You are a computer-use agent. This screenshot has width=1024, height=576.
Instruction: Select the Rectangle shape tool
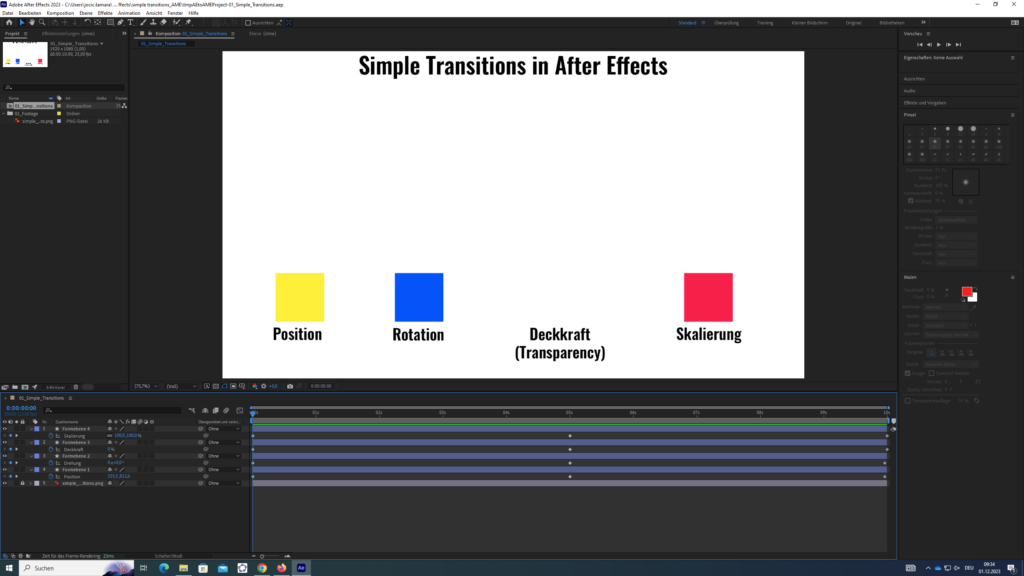(x=109, y=22)
